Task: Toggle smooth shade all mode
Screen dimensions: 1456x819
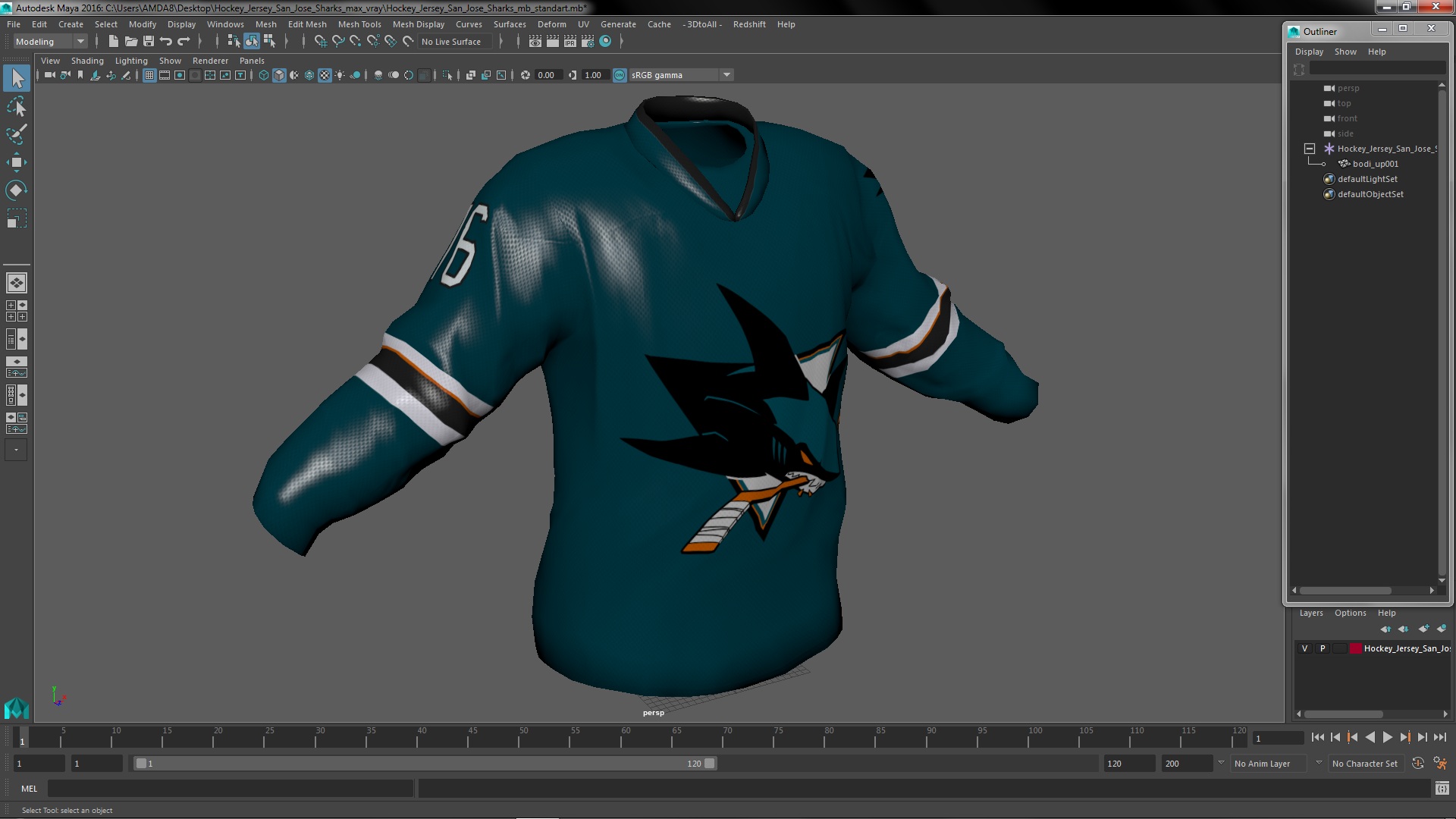Action: click(279, 75)
